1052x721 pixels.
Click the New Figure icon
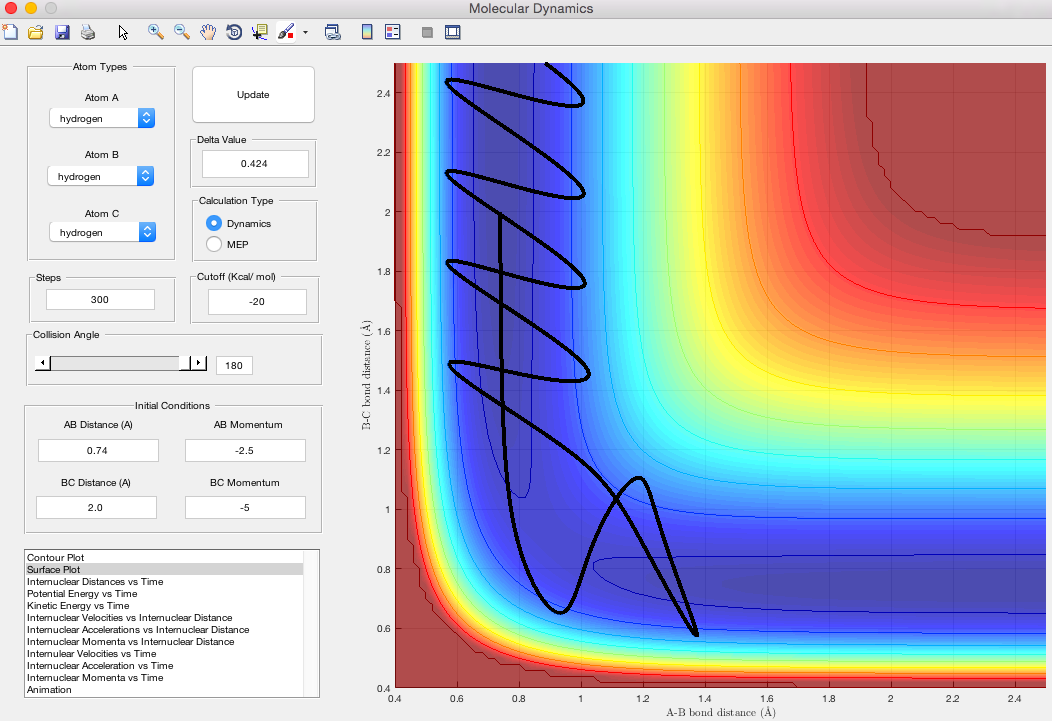pos(11,32)
